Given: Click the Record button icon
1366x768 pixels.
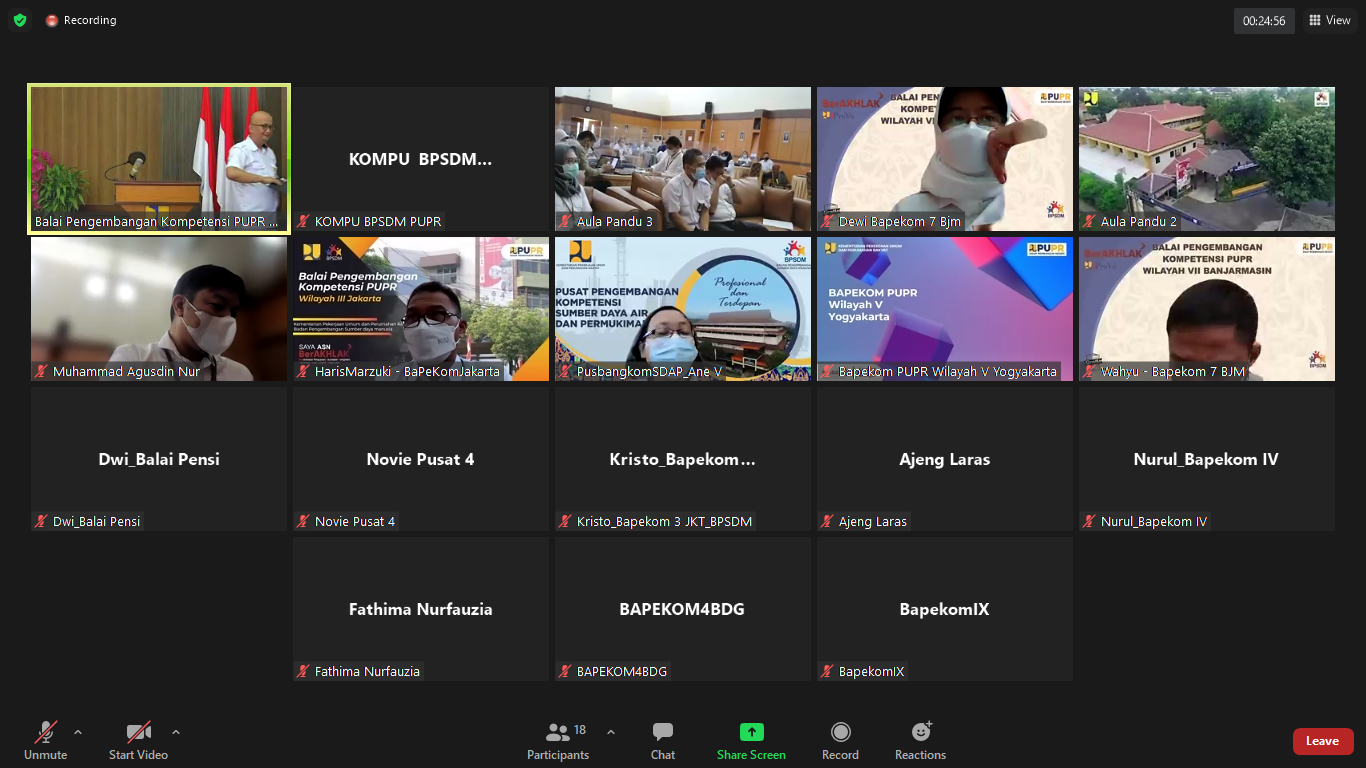Looking at the screenshot, I should point(841,732).
